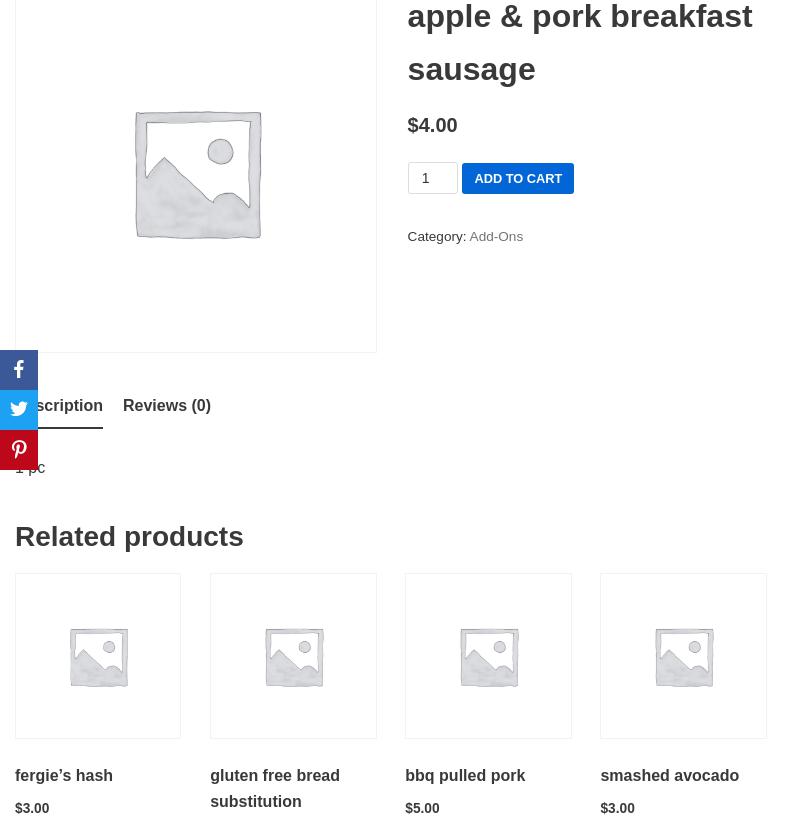Open the gluten free bread substitution title
Viewport: 785px width, 820px height.
pos(275,788)
